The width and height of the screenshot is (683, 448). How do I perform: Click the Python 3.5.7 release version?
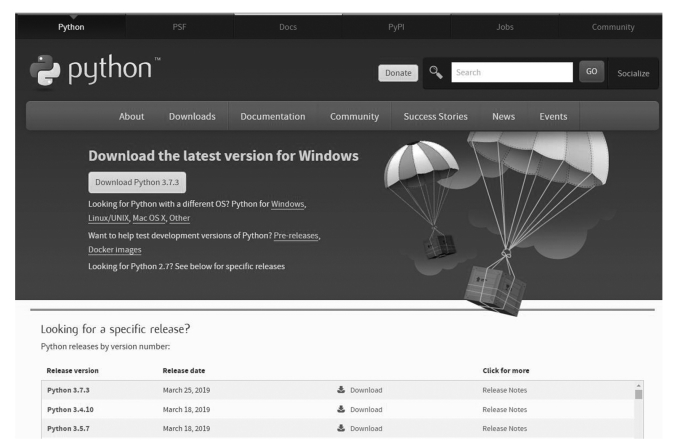(x=68, y=428)
